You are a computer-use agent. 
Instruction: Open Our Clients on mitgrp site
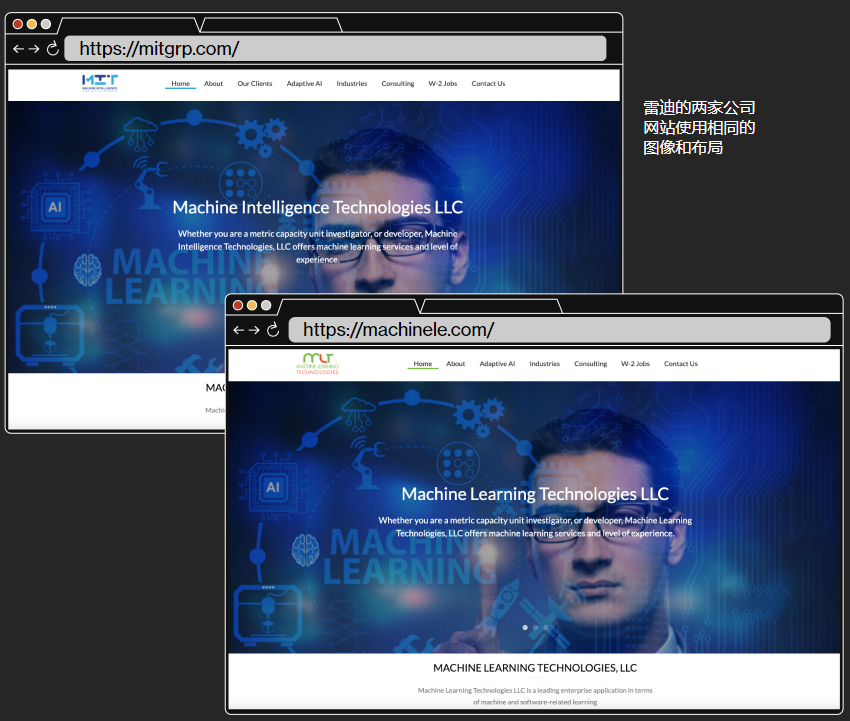(255, 83)
